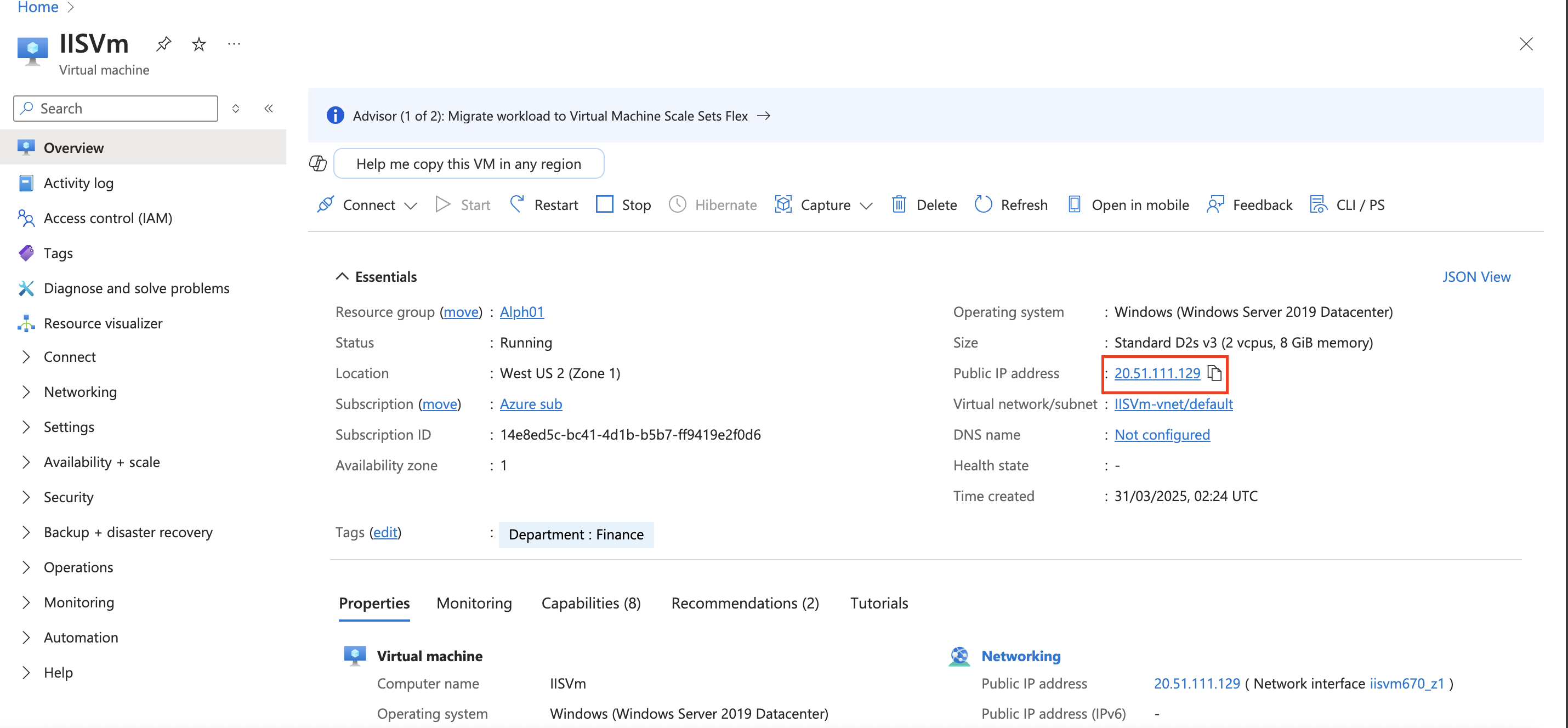Viewport: 1568px width, 728px height.
Task: Open the Networking globe icon in Properties
Action: [959, 656]
